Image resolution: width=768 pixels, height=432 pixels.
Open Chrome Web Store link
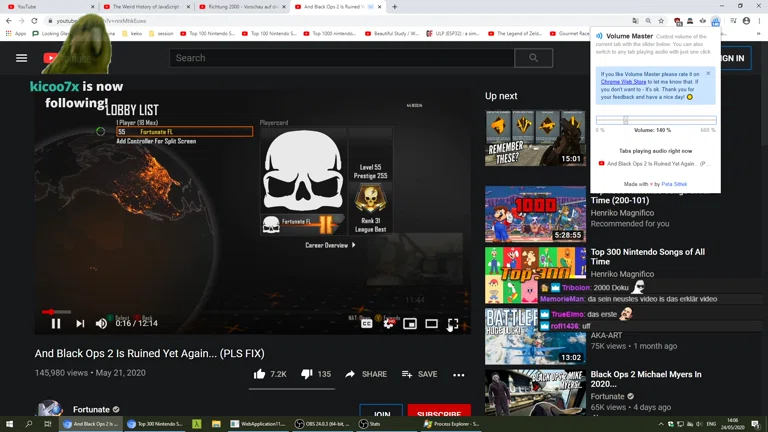coord(623,82)
